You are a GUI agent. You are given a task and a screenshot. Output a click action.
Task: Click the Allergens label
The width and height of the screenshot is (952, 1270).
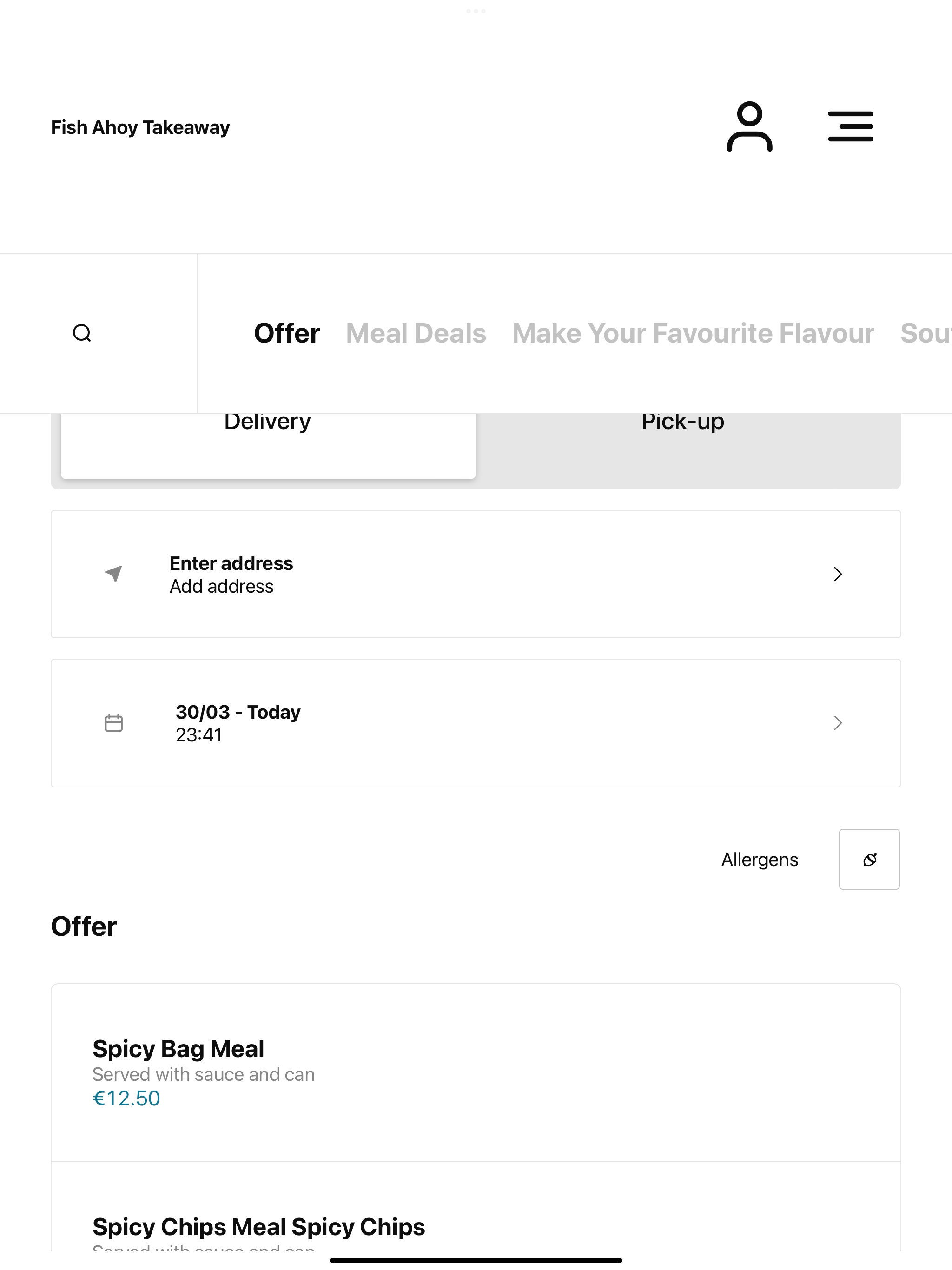coord(760,860)
